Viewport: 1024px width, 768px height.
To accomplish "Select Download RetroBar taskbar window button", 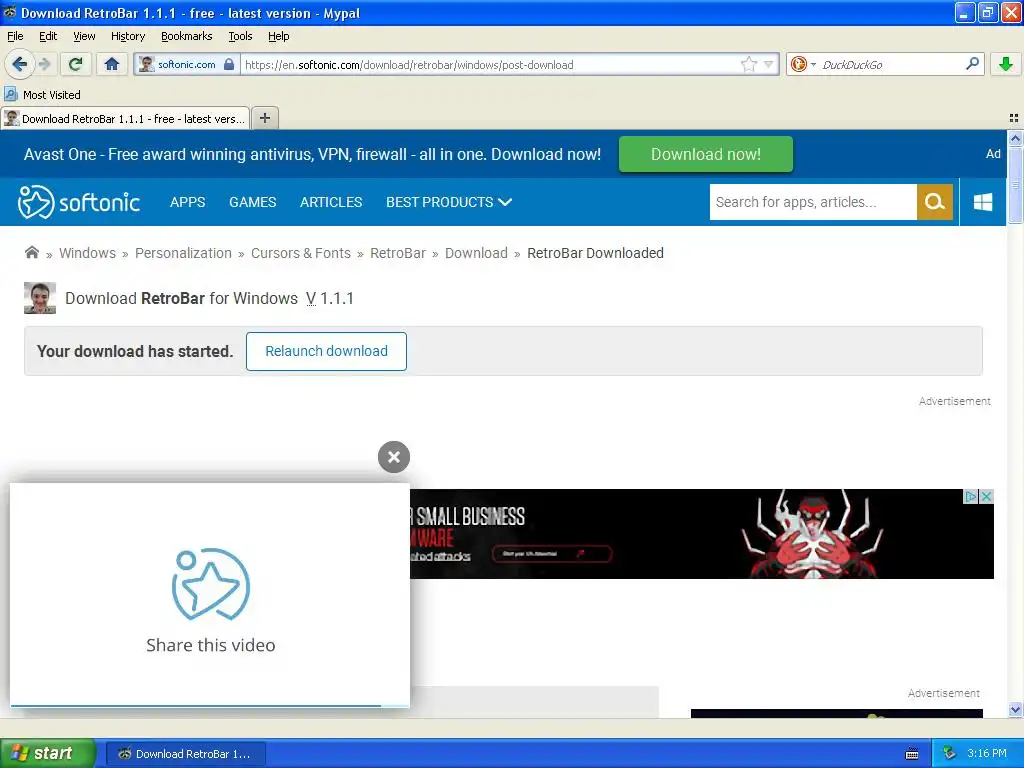I will tap(186, 754).
